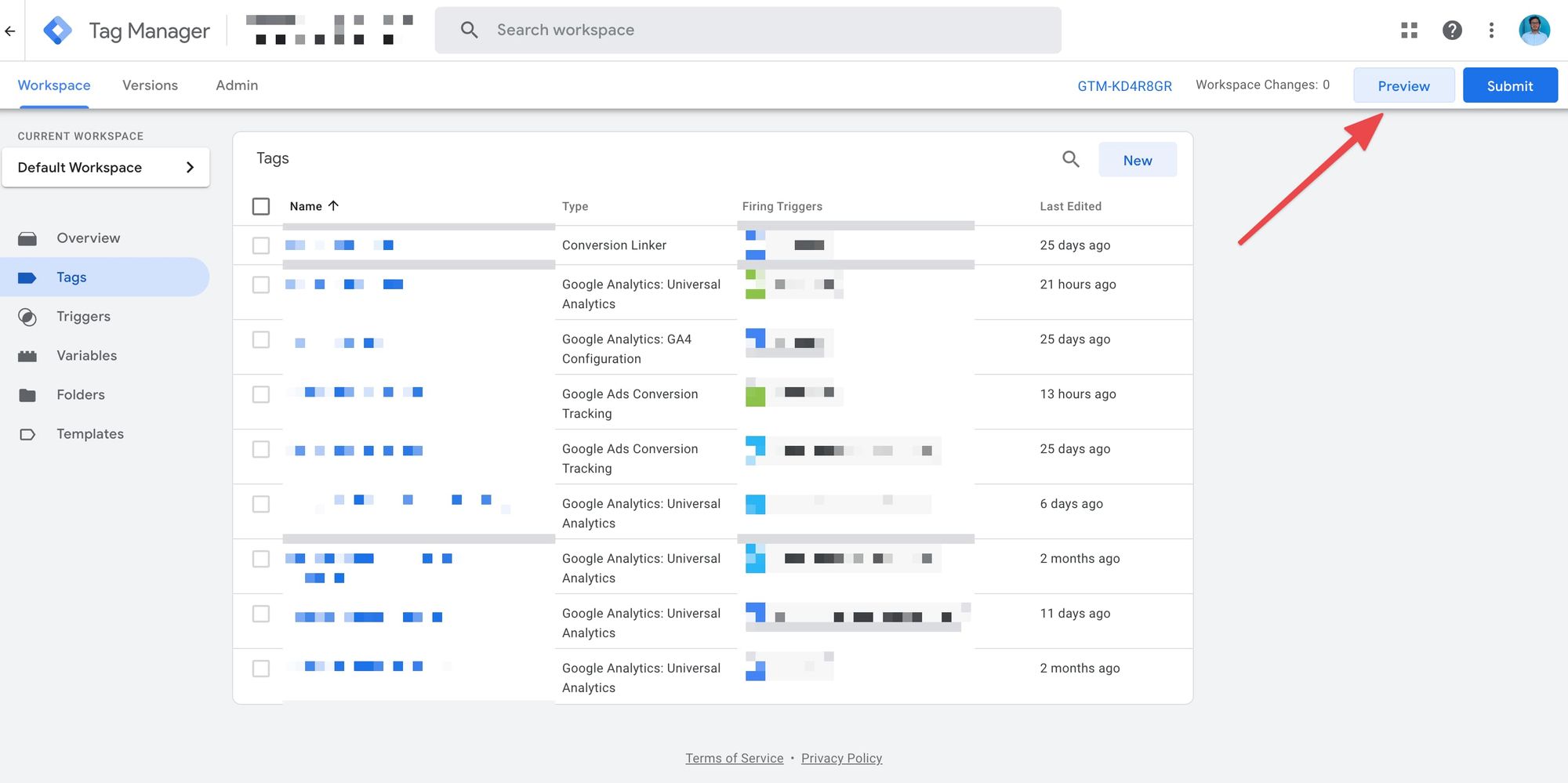Image resolution: width=1568 pixels, height=783 pixels.
Task: Open the Terms of Service link
Action: coord(735,758)
